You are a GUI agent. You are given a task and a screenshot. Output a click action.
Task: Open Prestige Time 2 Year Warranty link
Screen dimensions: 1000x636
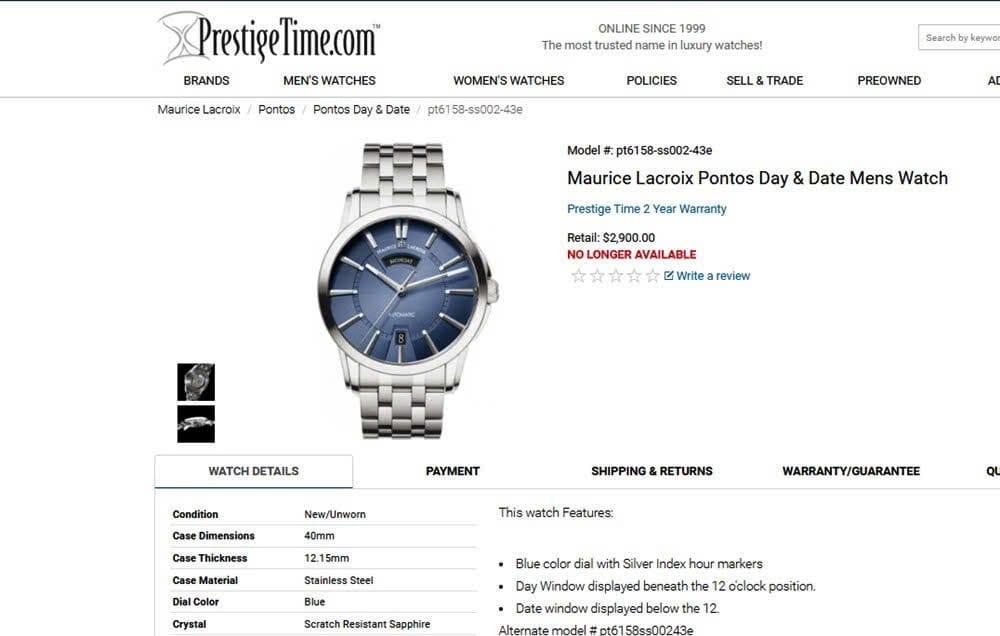point(646,209)
